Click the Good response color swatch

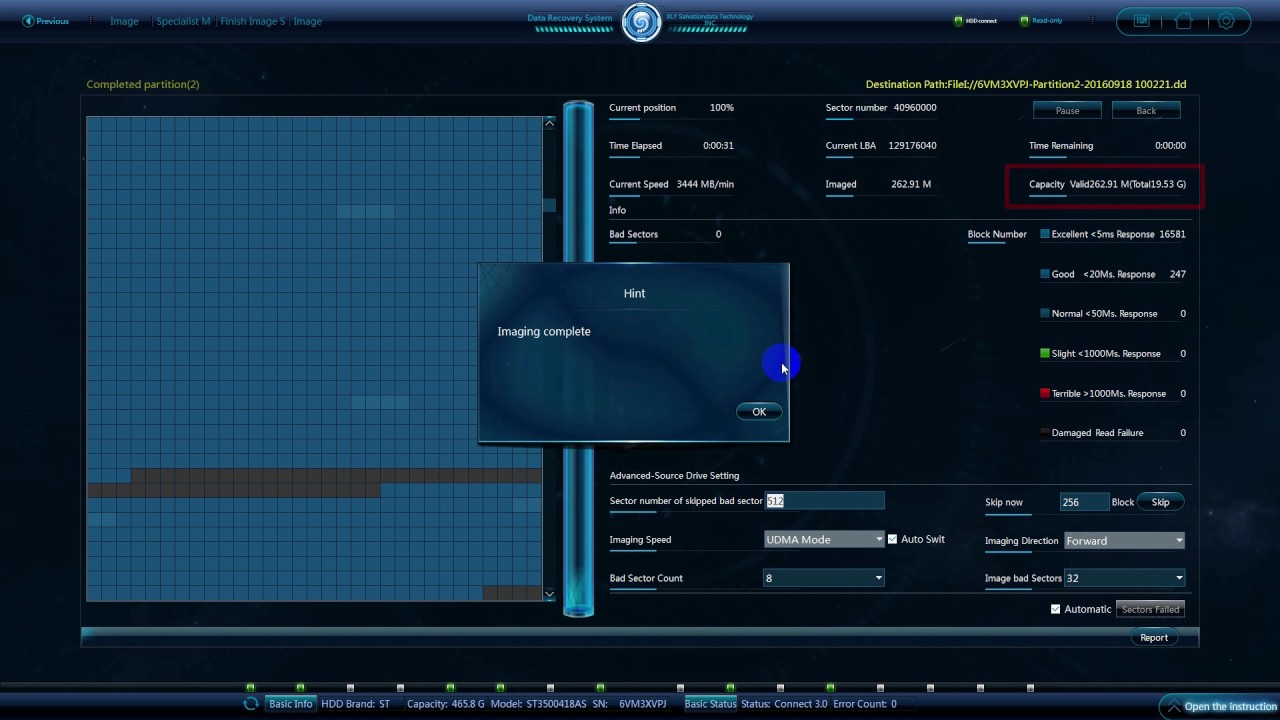point(1045,274)
